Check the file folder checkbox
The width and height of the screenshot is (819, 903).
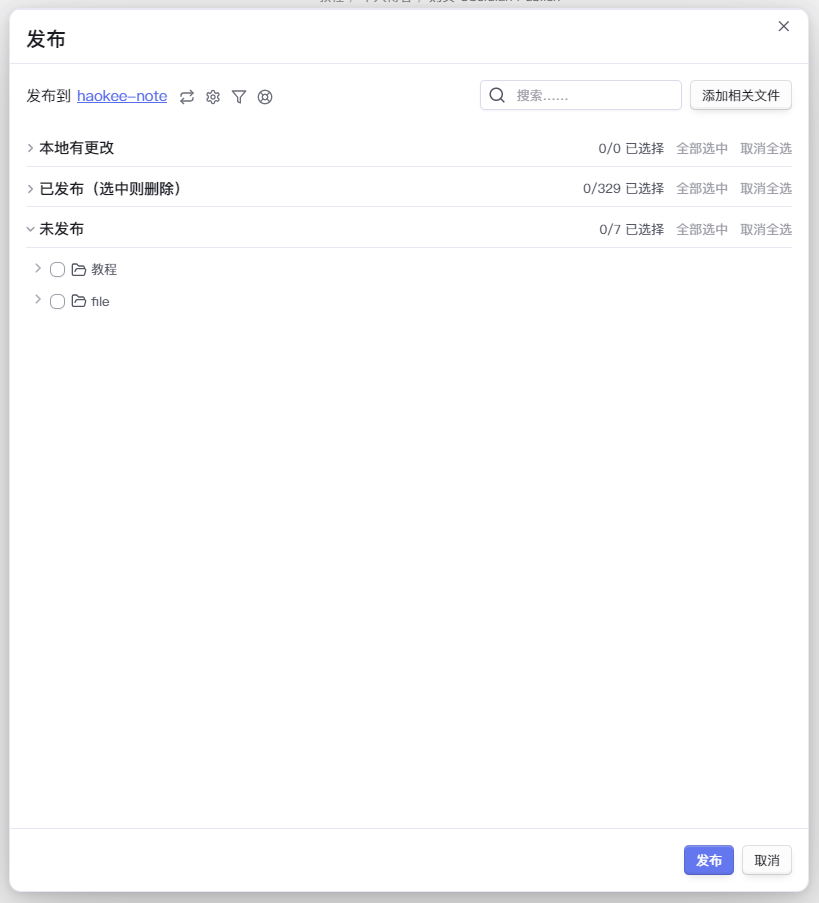coord(57,301)
